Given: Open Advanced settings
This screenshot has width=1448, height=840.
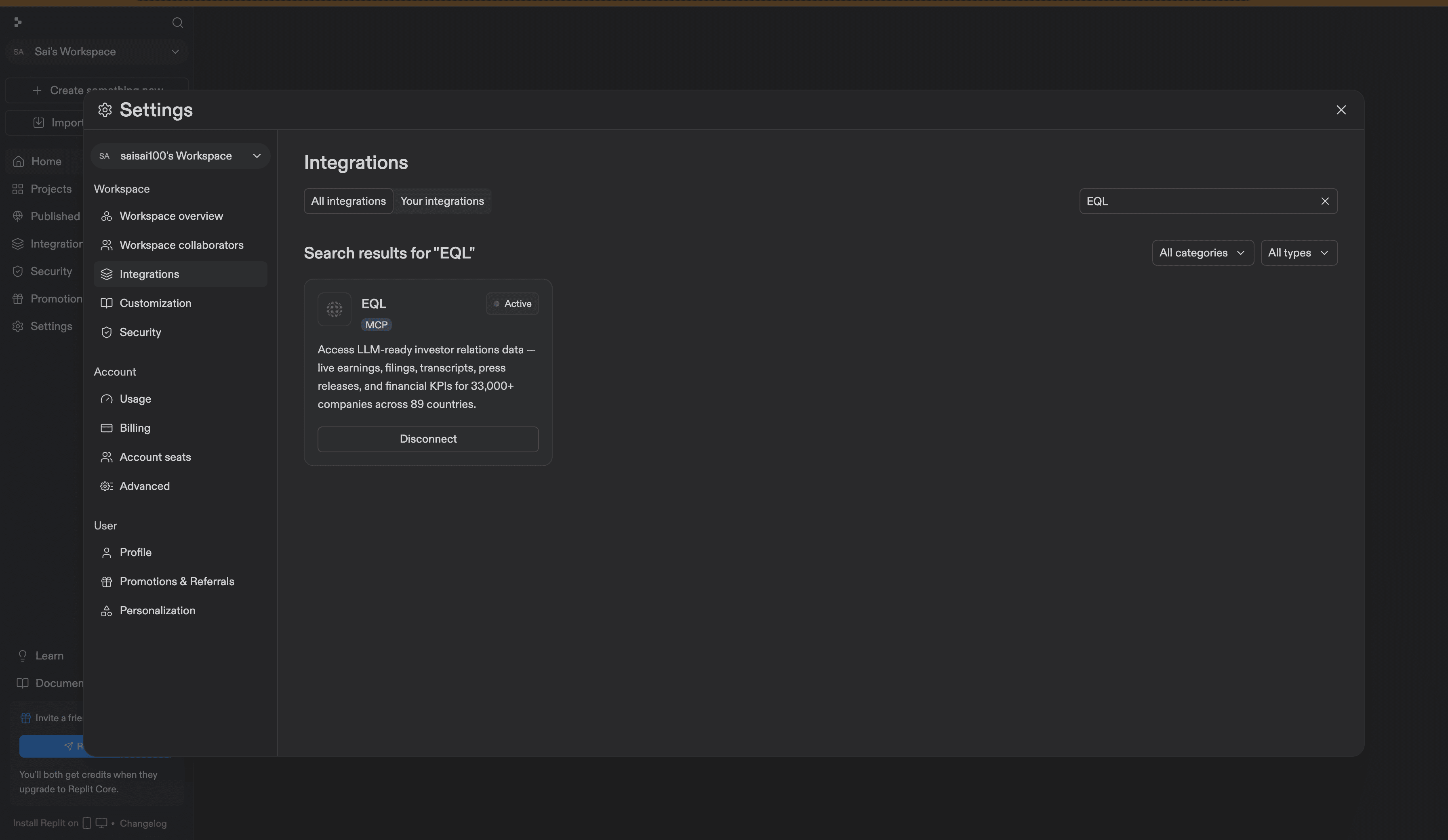Looking at the screenshot, I should 181,486.
